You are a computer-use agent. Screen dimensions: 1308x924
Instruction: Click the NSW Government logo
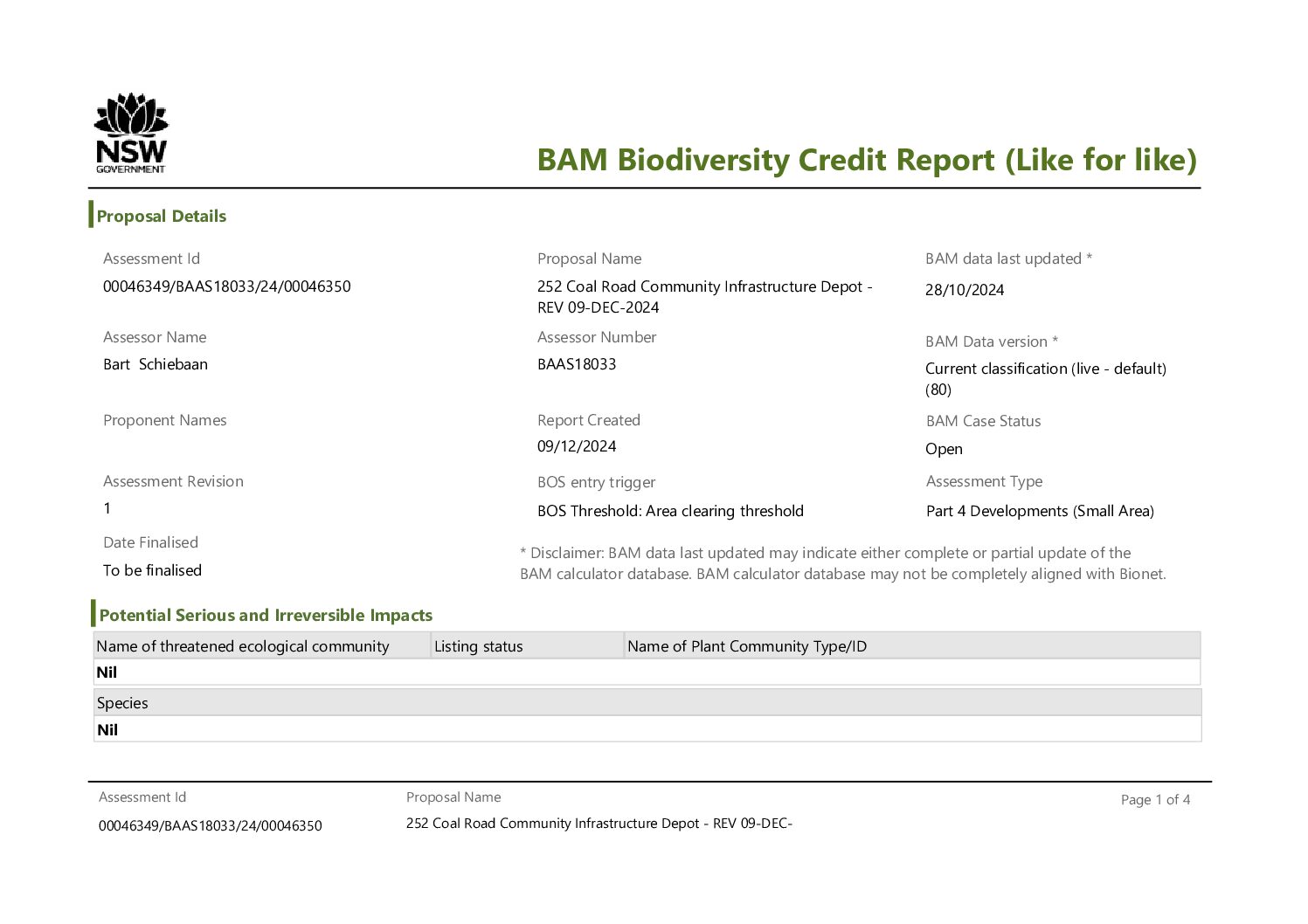click(x=131, y=133)
